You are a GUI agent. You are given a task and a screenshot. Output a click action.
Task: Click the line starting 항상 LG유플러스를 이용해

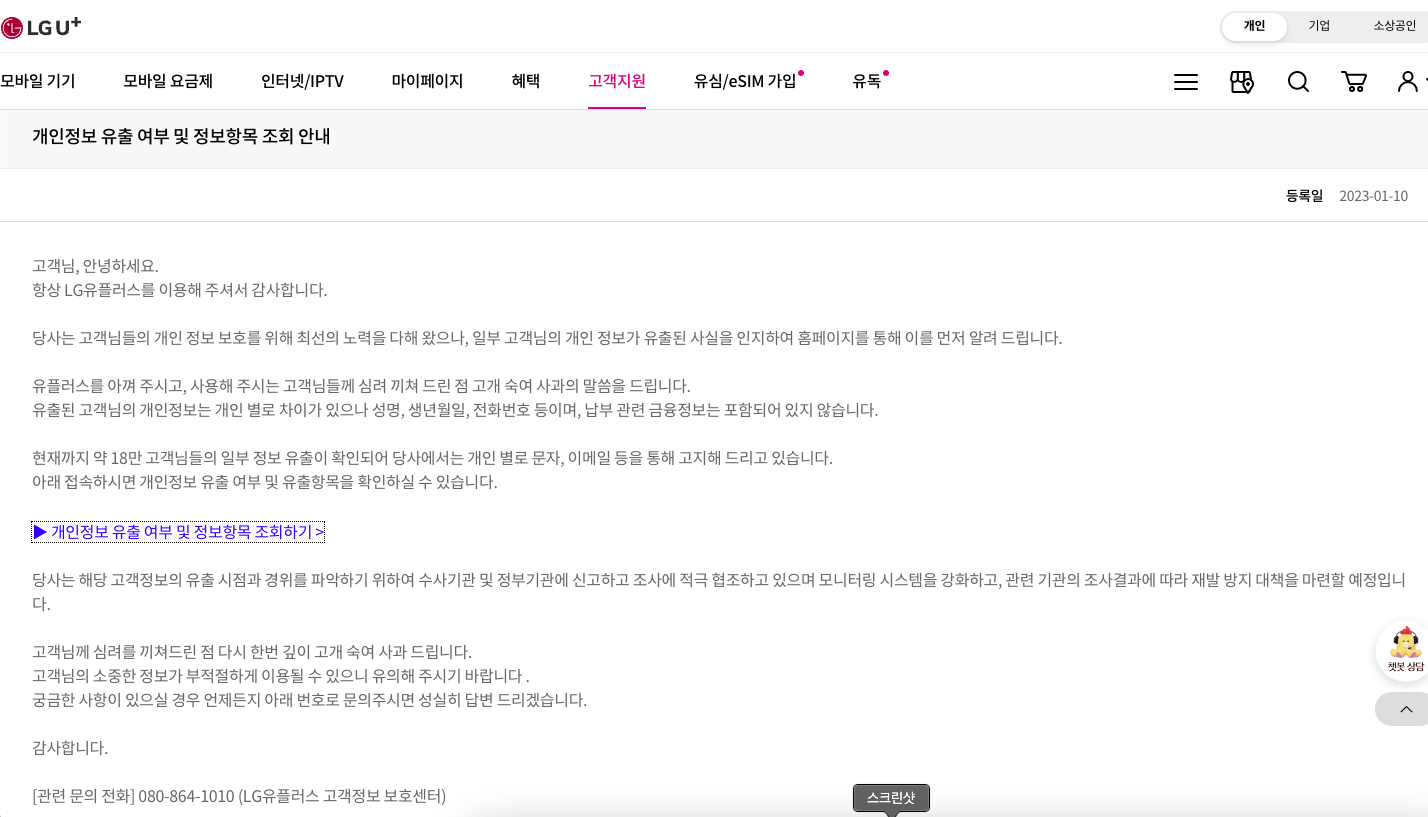point(180,290)
